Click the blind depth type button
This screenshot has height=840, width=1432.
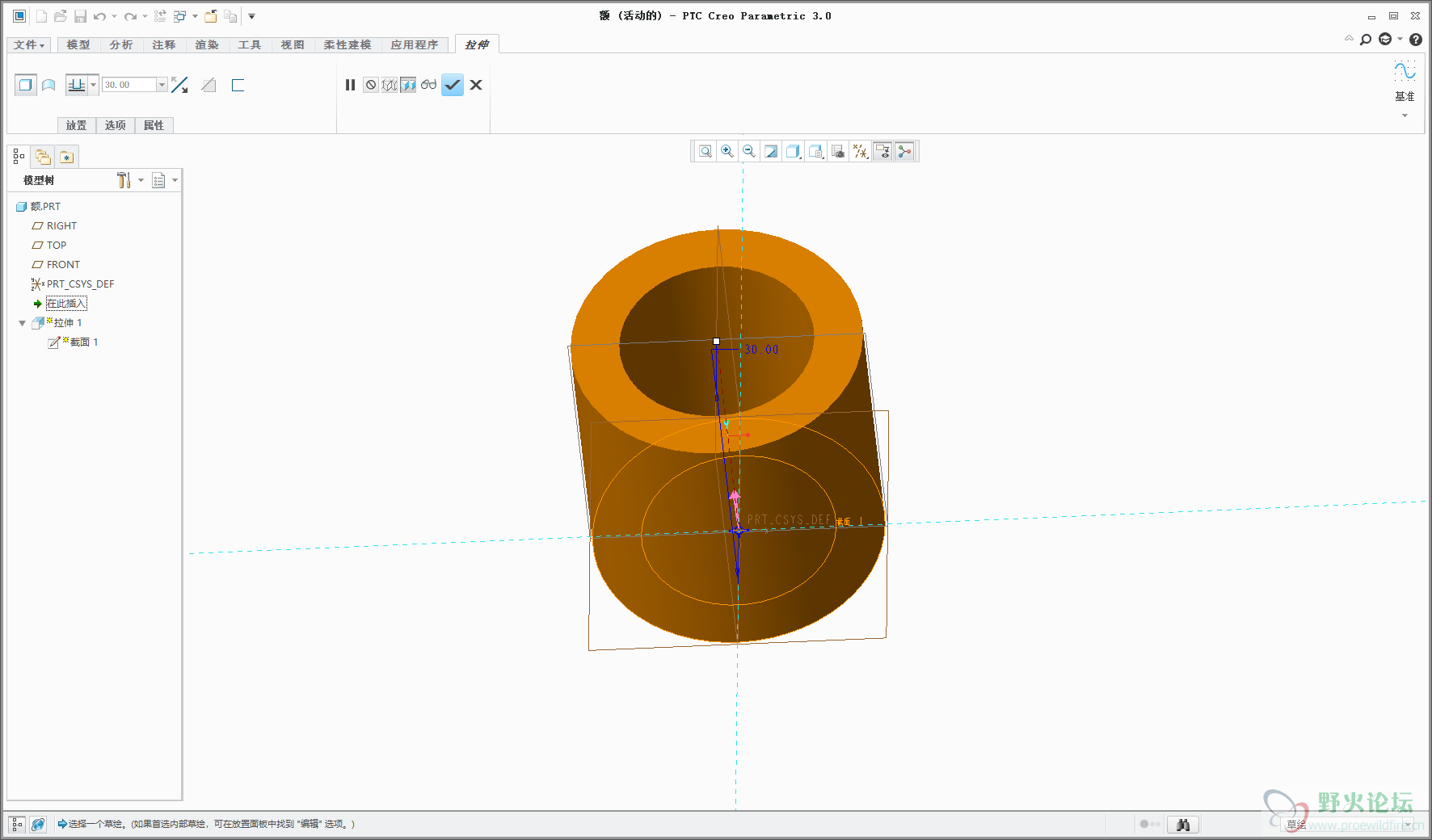77,85
